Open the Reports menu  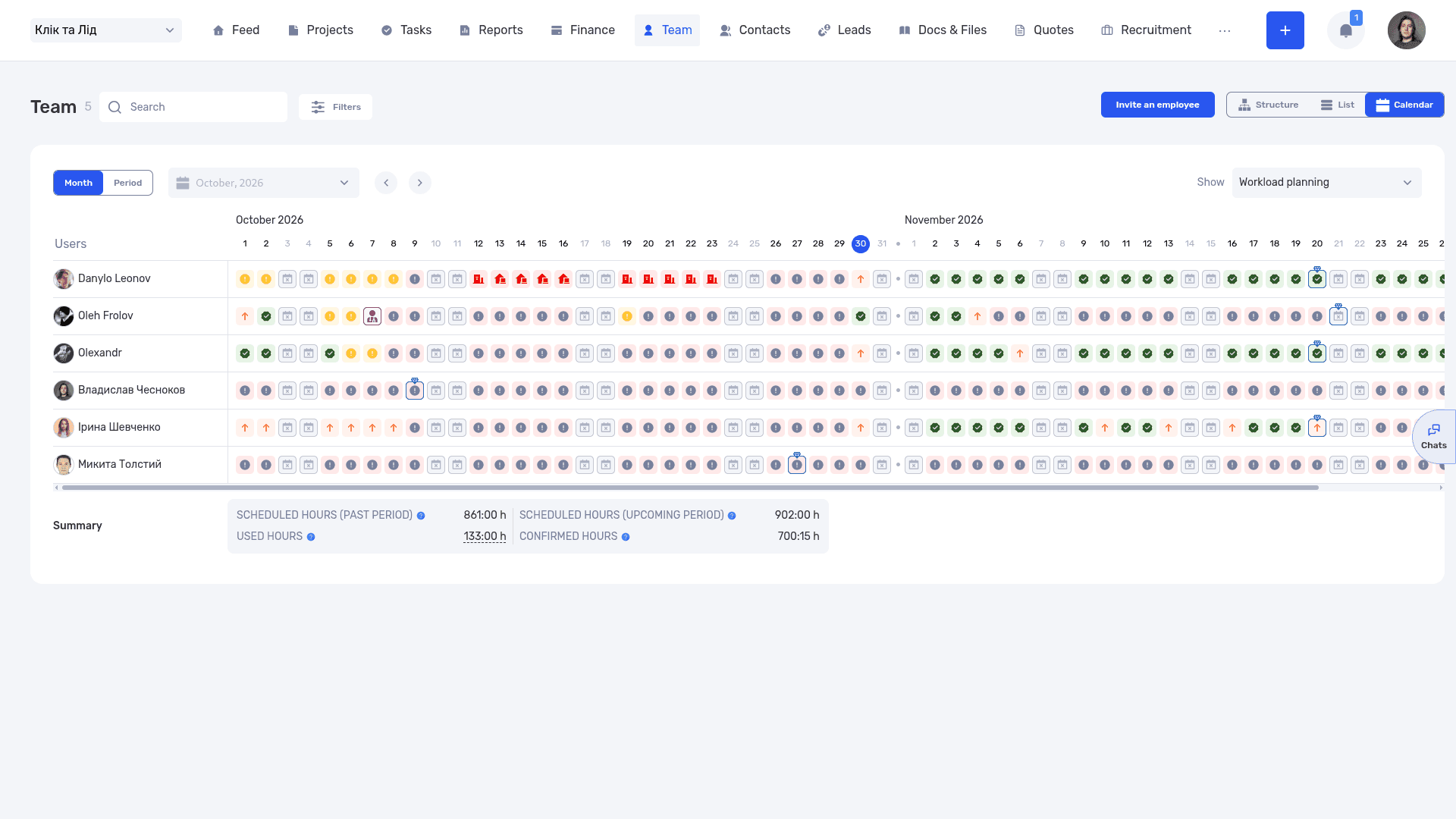[491, 30]
